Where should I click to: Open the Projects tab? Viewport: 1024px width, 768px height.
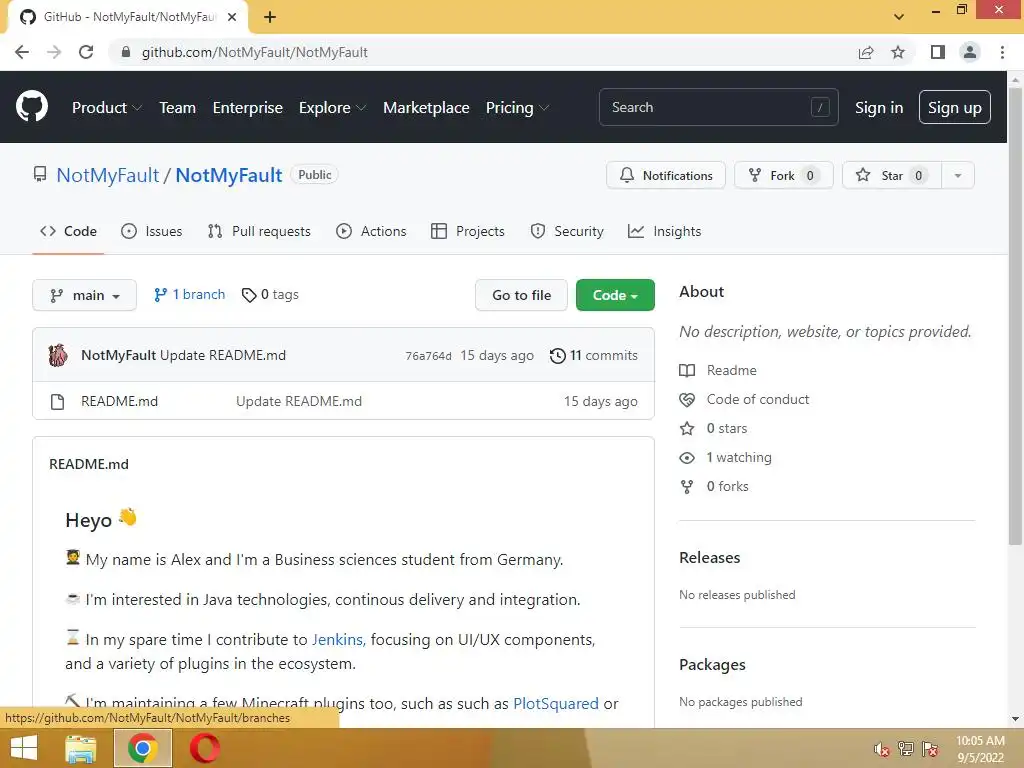click(468, 231)
